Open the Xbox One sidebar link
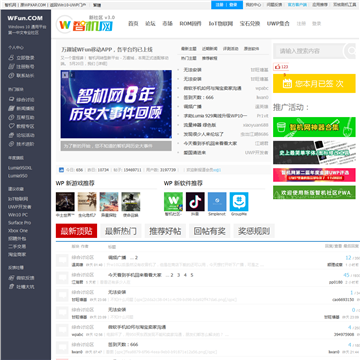Screen dimensions: 360x360 coord(18,231)
